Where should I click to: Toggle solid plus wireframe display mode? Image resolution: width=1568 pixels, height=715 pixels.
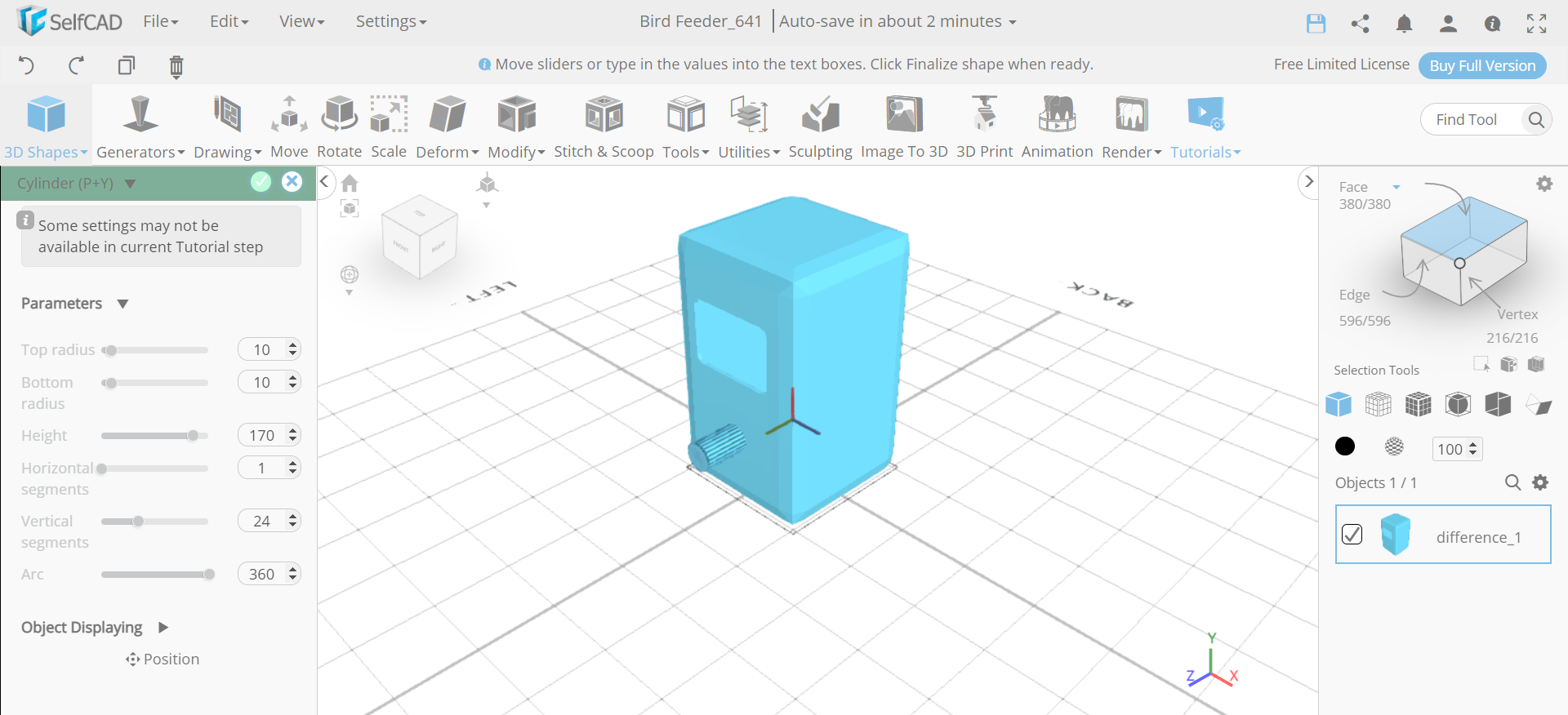point(1419,404)
